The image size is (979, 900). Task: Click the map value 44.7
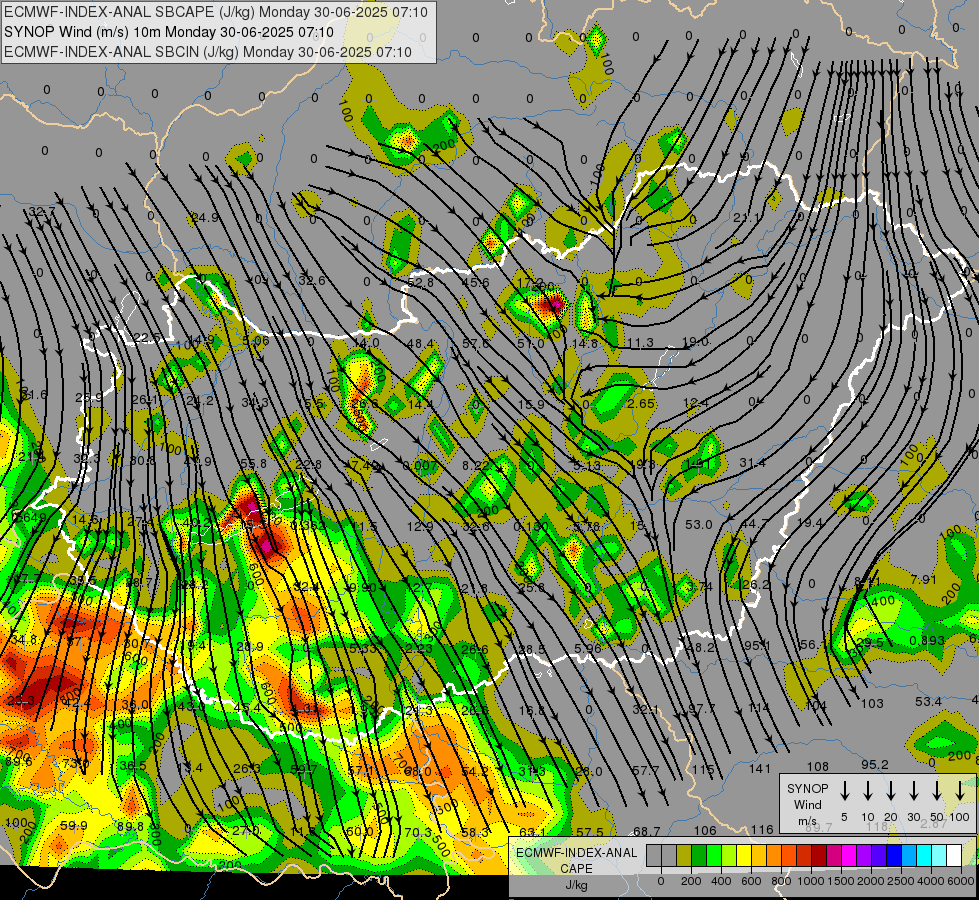[x=754, y=523]
